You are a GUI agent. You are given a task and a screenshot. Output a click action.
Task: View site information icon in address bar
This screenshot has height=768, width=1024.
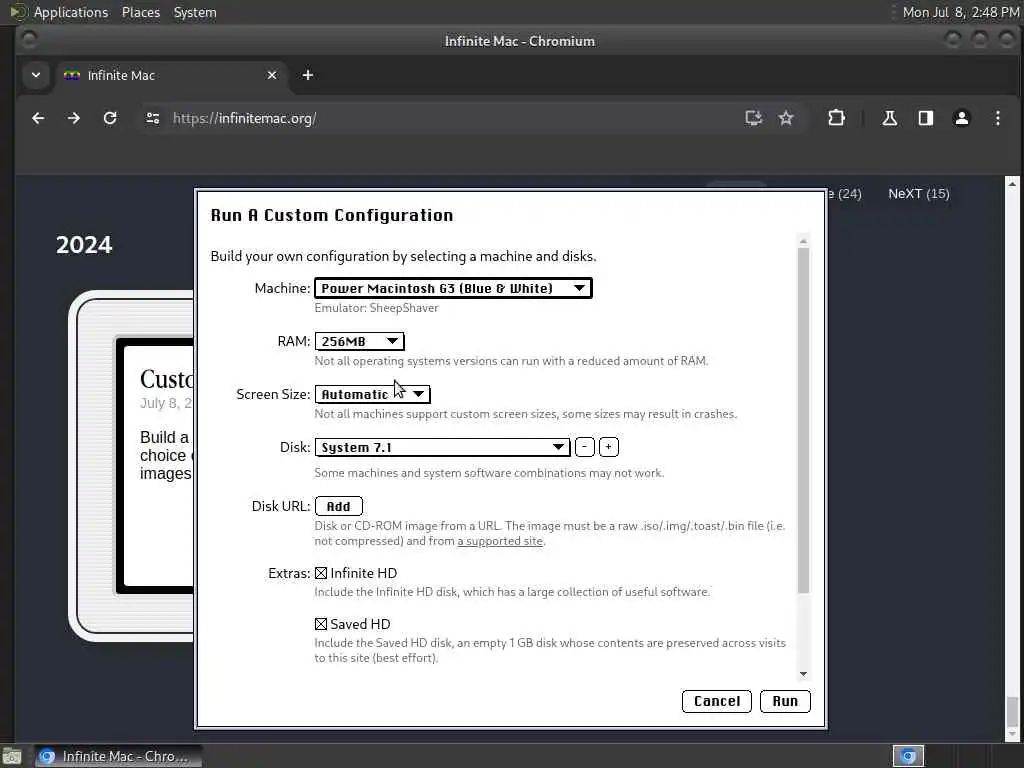pyautogui.click(x=153, y=118)
